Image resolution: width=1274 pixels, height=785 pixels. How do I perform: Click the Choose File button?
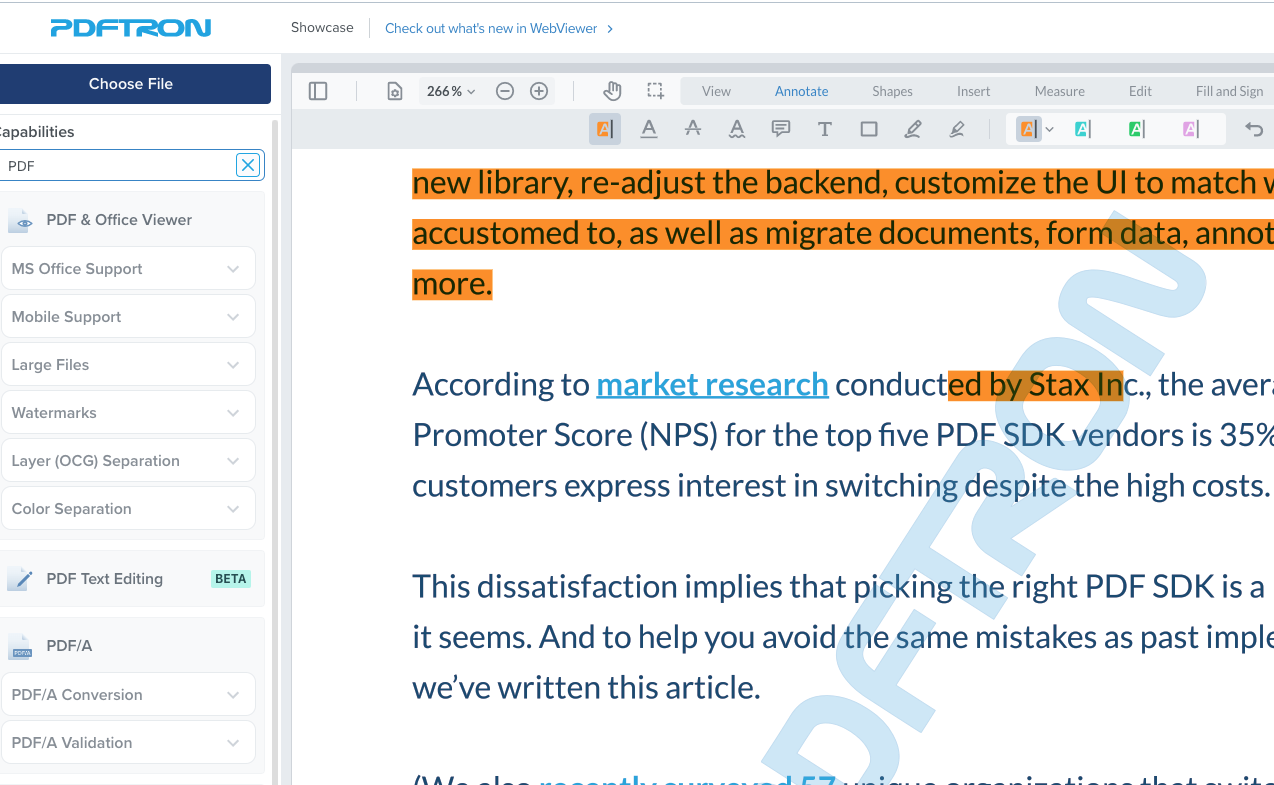[x=131, y=84]
